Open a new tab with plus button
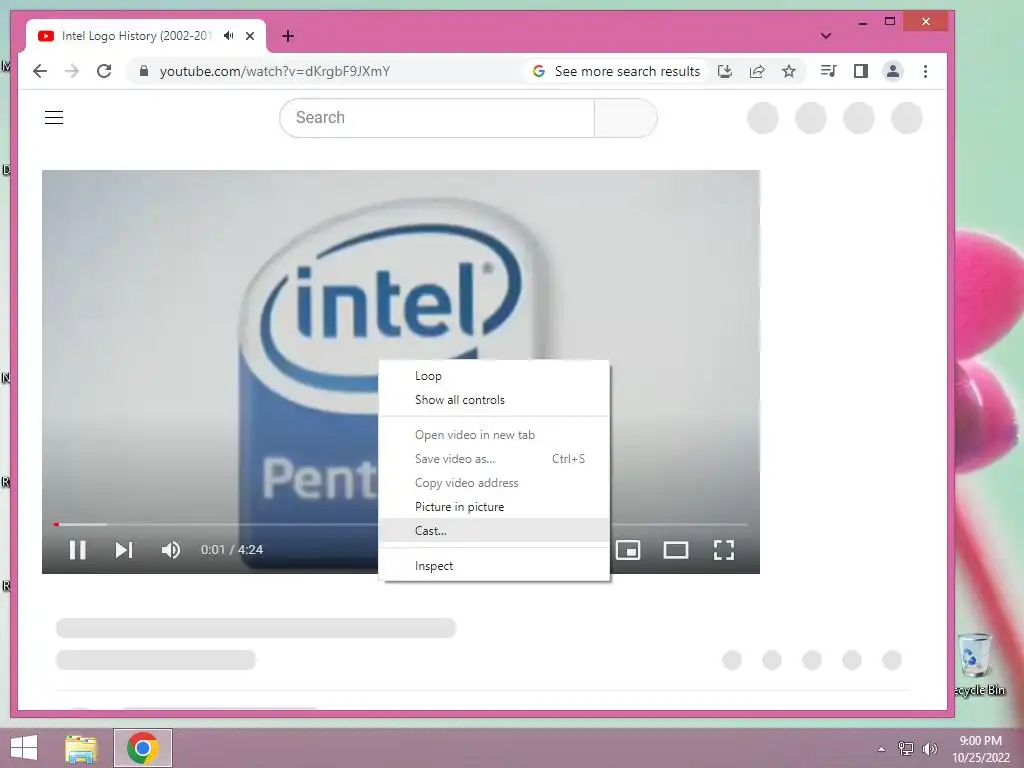The height and width of the screenshot is (768, 1024). click(288, 36)
